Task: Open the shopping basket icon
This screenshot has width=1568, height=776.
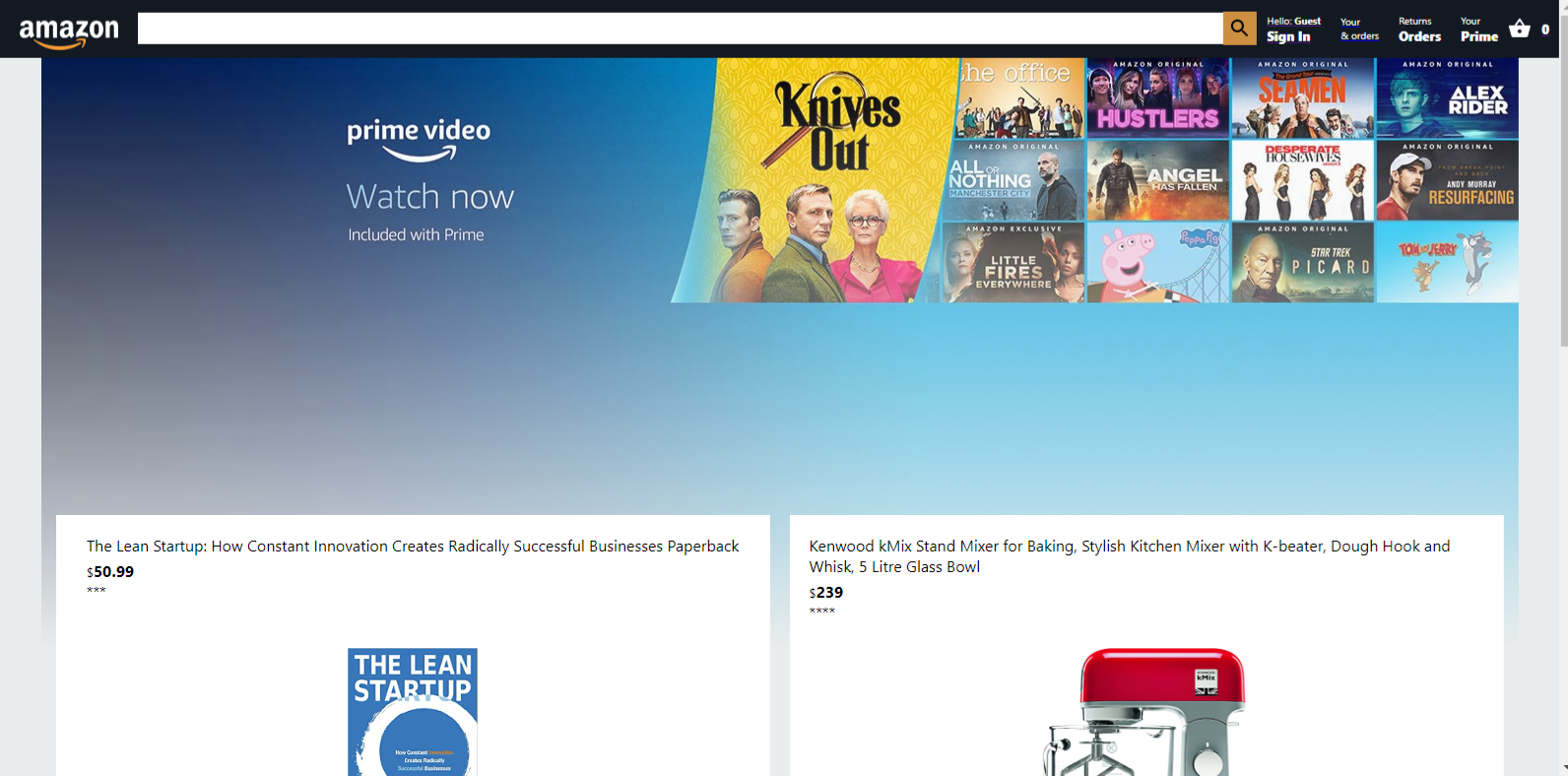Action: (1520, 29)
